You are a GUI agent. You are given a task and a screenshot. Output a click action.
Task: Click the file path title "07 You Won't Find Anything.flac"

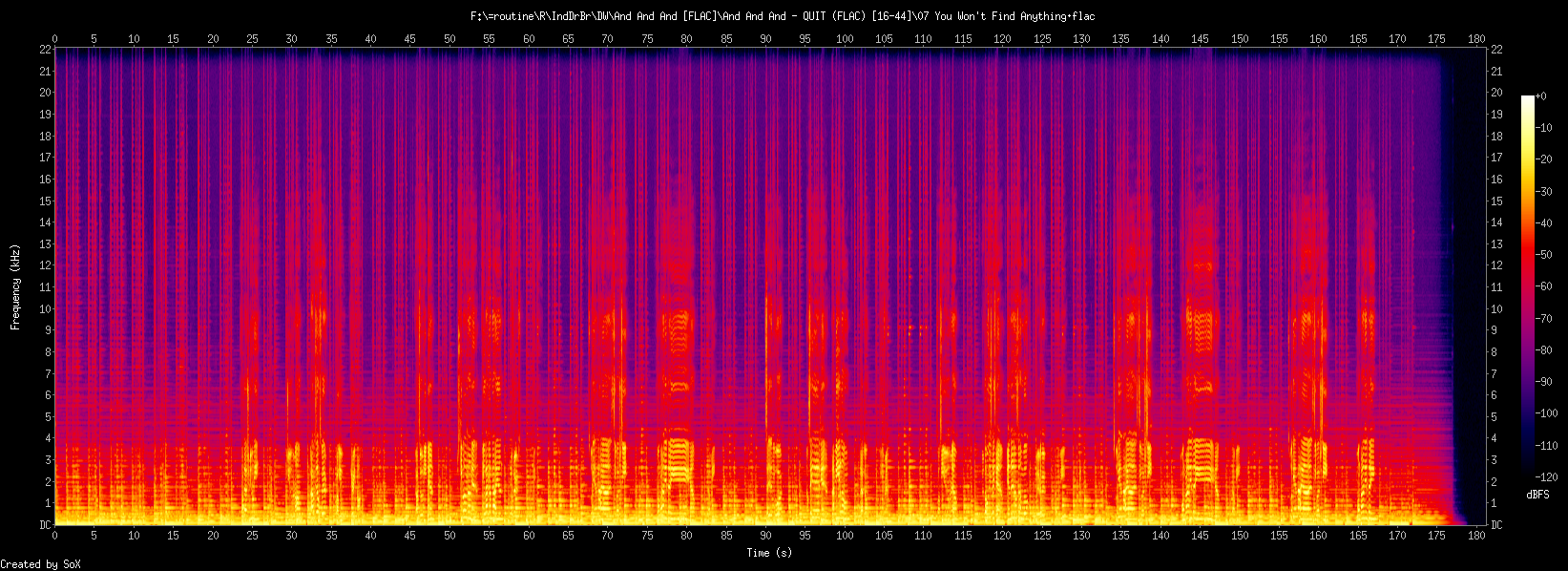coord(1005,16)
